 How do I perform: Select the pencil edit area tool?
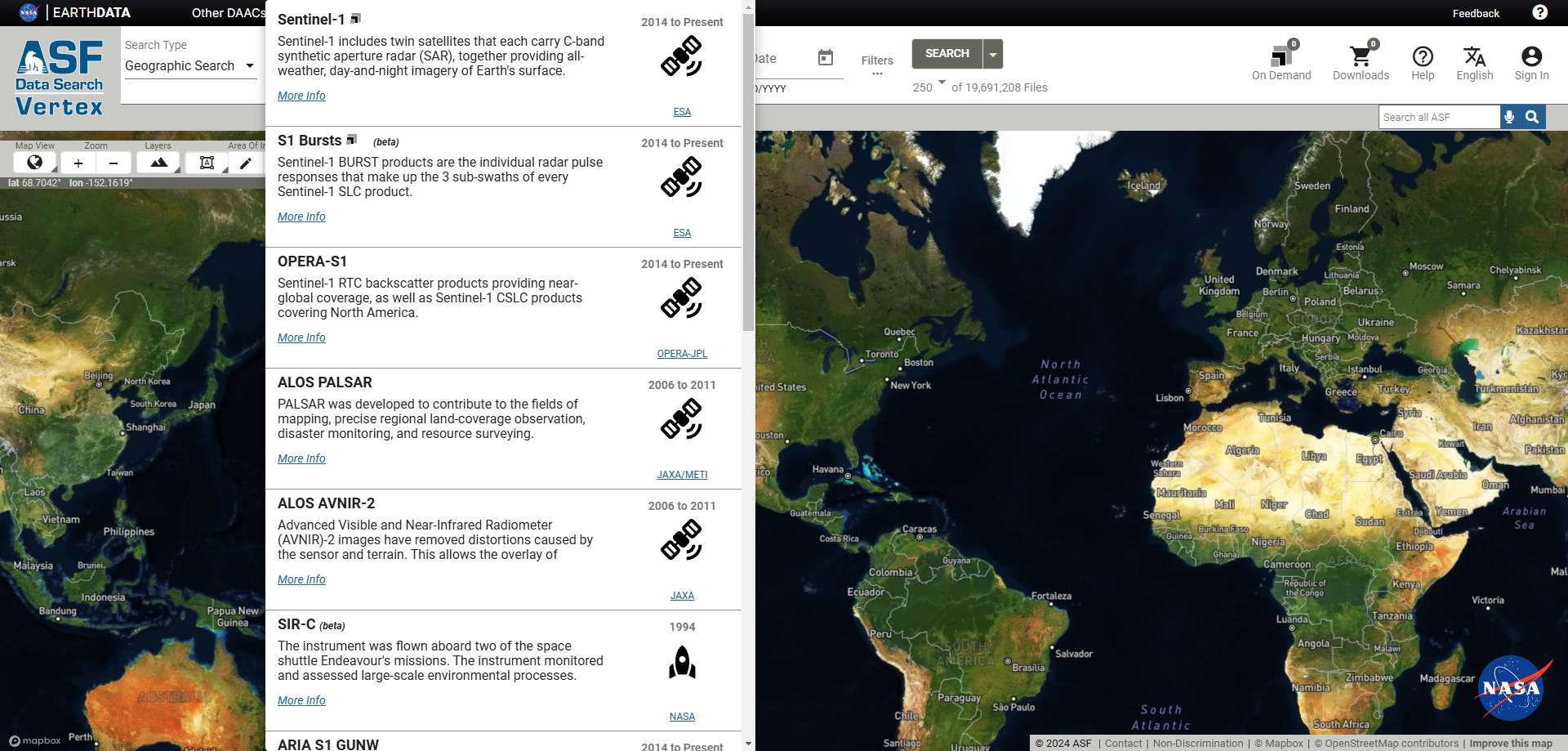[246, 163]
